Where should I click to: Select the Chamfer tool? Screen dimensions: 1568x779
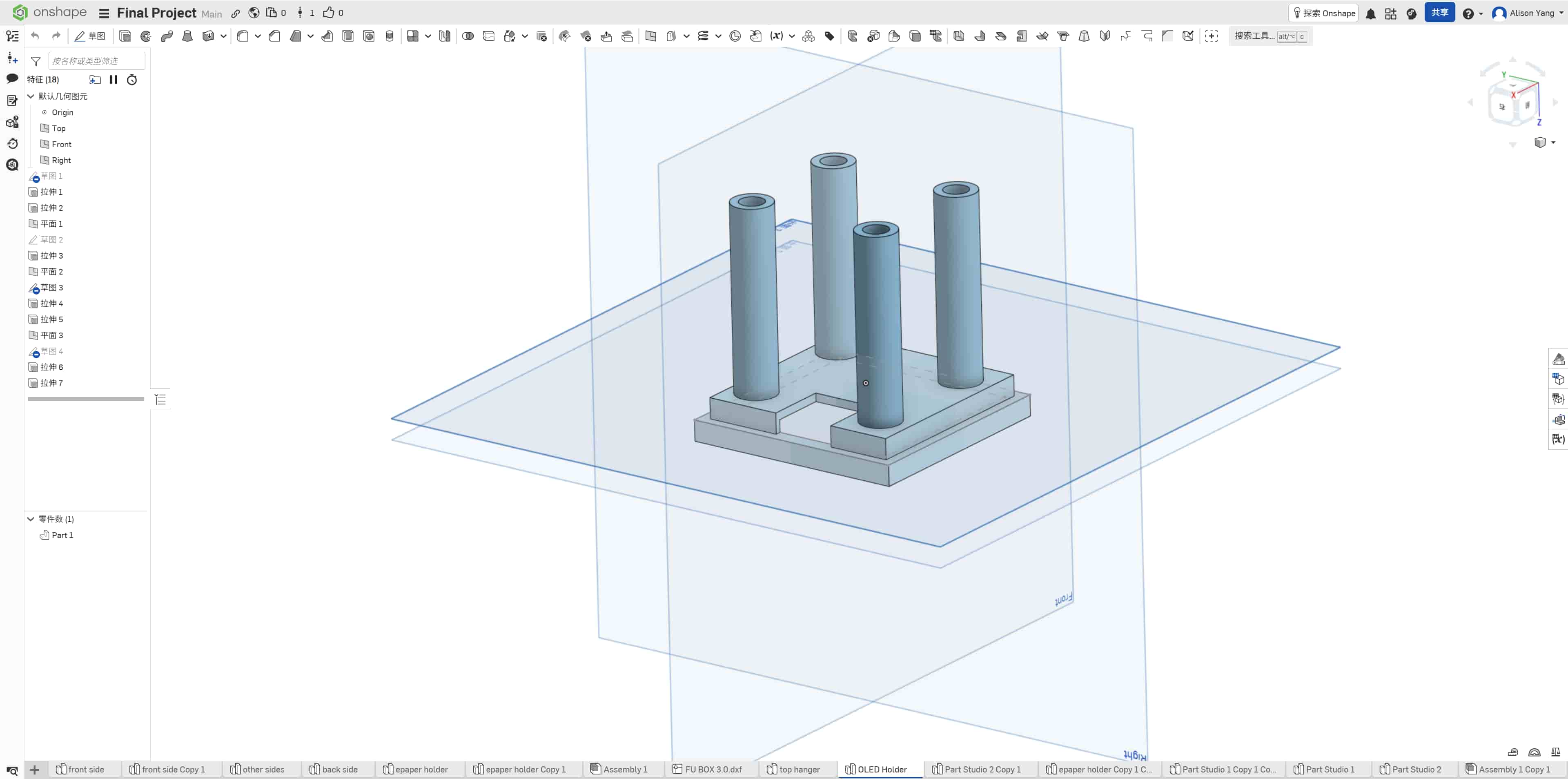274,36
